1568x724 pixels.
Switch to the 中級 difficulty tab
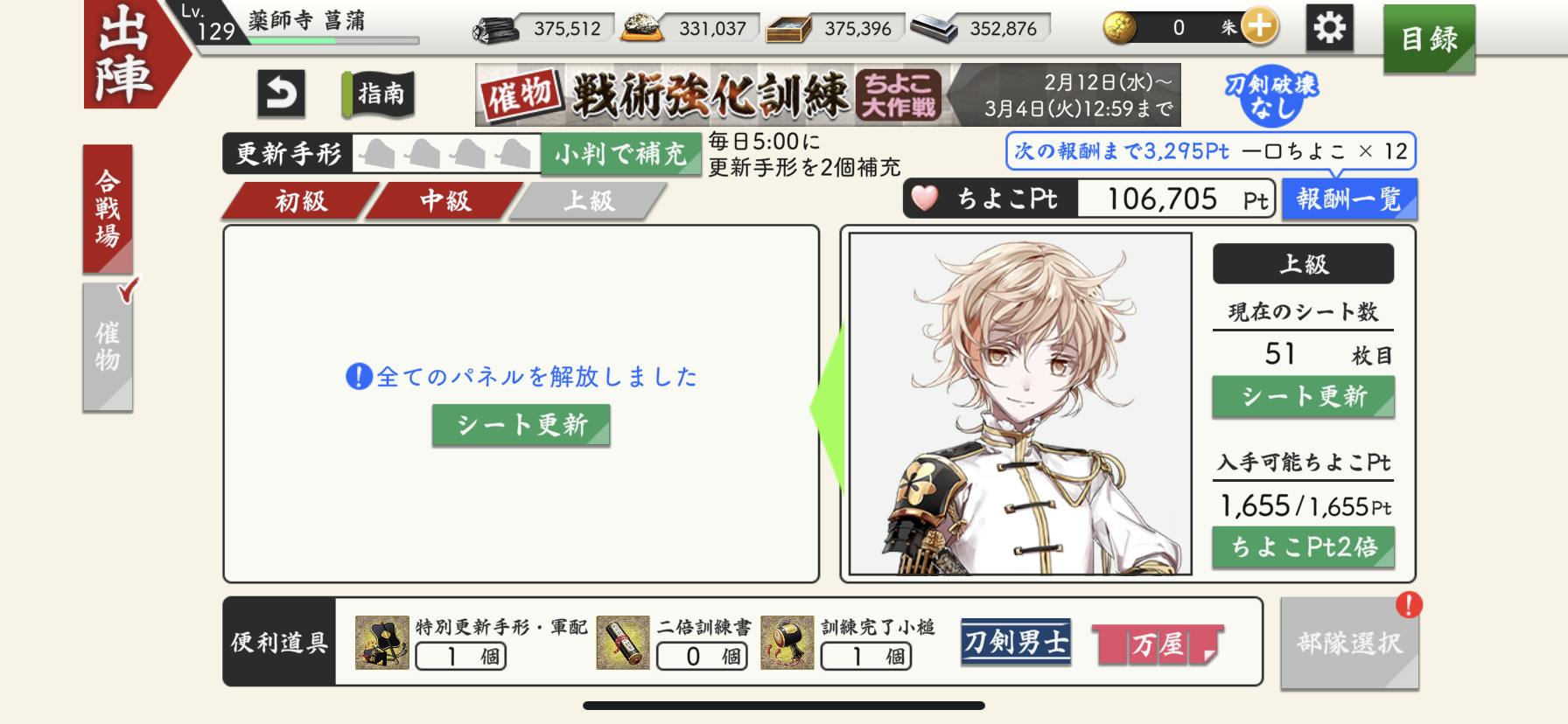tap(445, 201)
